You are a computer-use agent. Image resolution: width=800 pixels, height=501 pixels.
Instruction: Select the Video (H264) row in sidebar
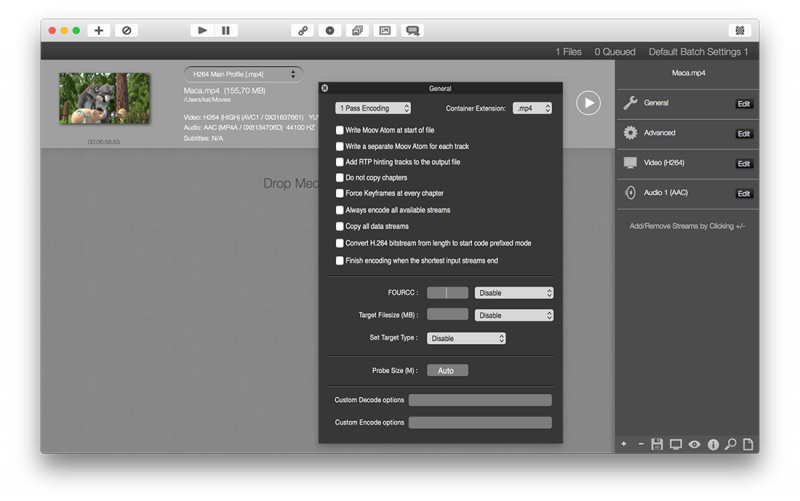click(664, 163)
